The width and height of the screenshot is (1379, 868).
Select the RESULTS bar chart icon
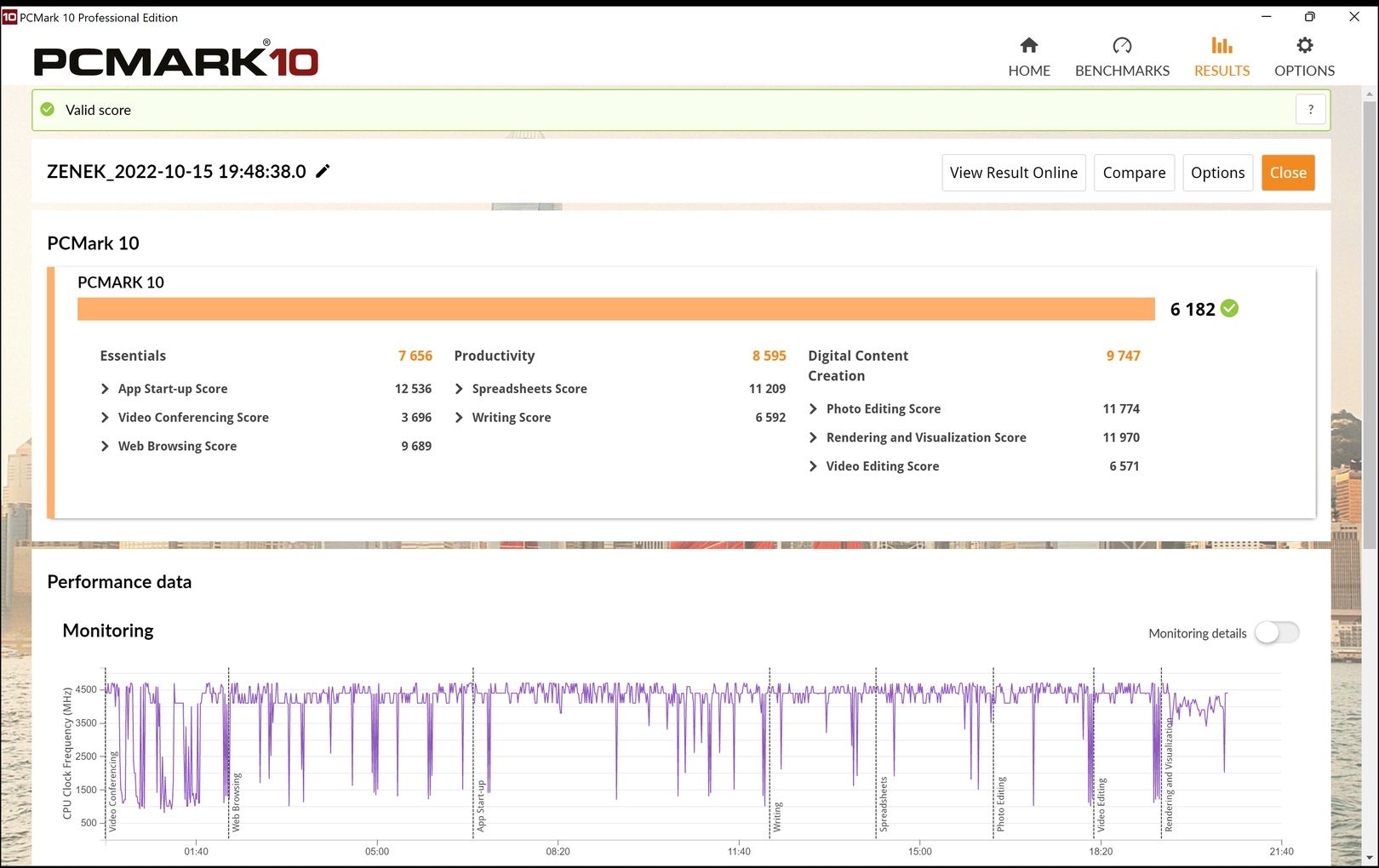coord(1222,45)
